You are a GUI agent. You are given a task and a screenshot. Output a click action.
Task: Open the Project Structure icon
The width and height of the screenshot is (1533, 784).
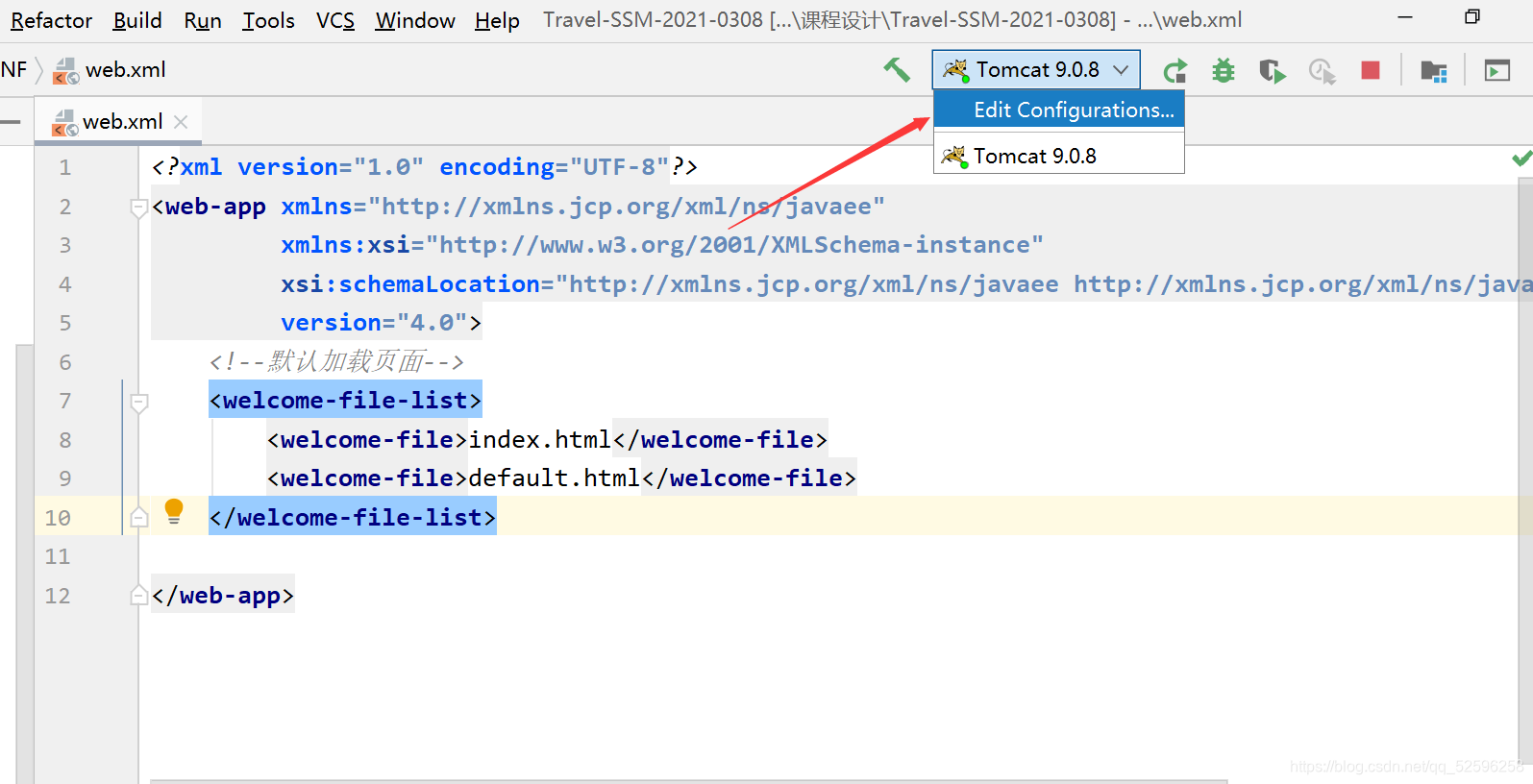pos(1434,71)
